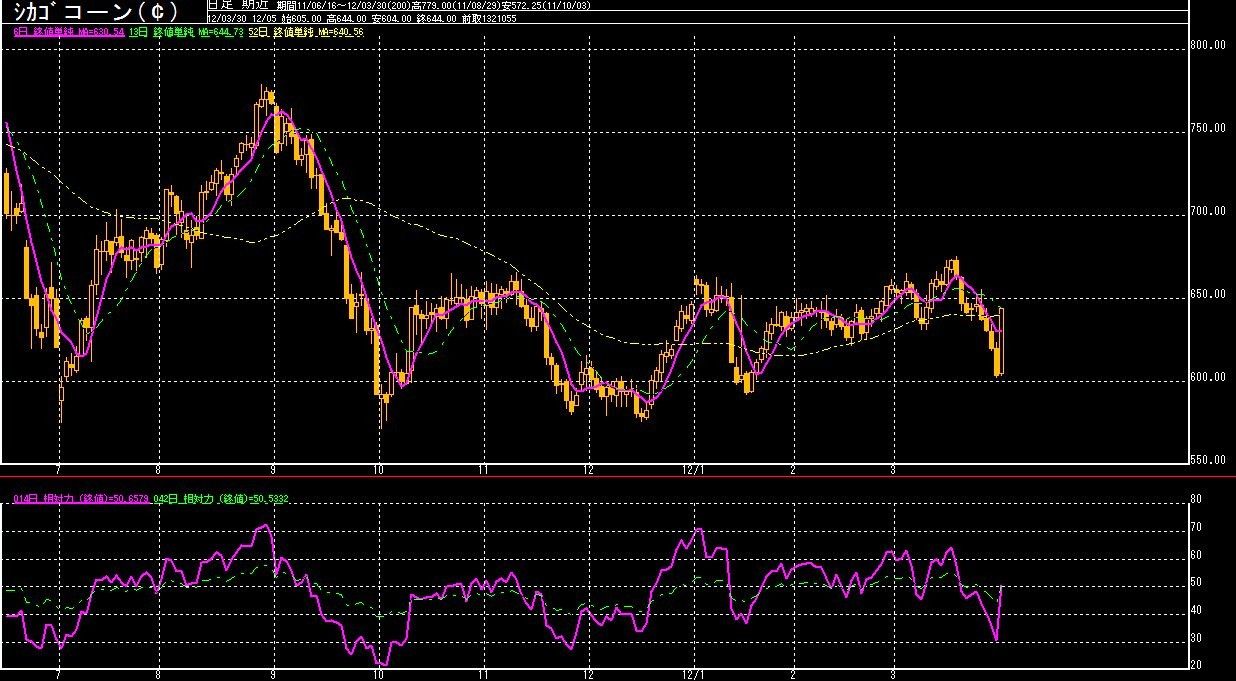Open the 014日 相対力 RSI legend link

pos(82,498)
